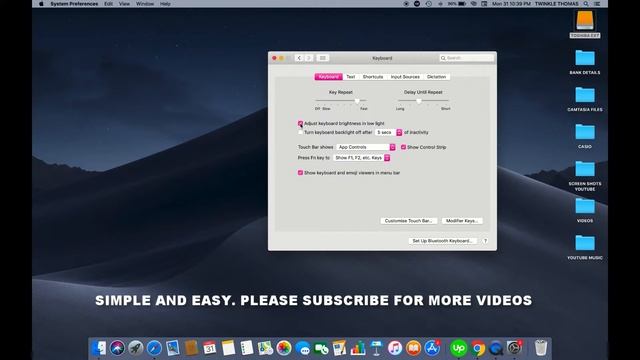Screen dimensions: 640x360
Task: Open VIDEOS folder on desktop
Action: click(x=585, y=210)
